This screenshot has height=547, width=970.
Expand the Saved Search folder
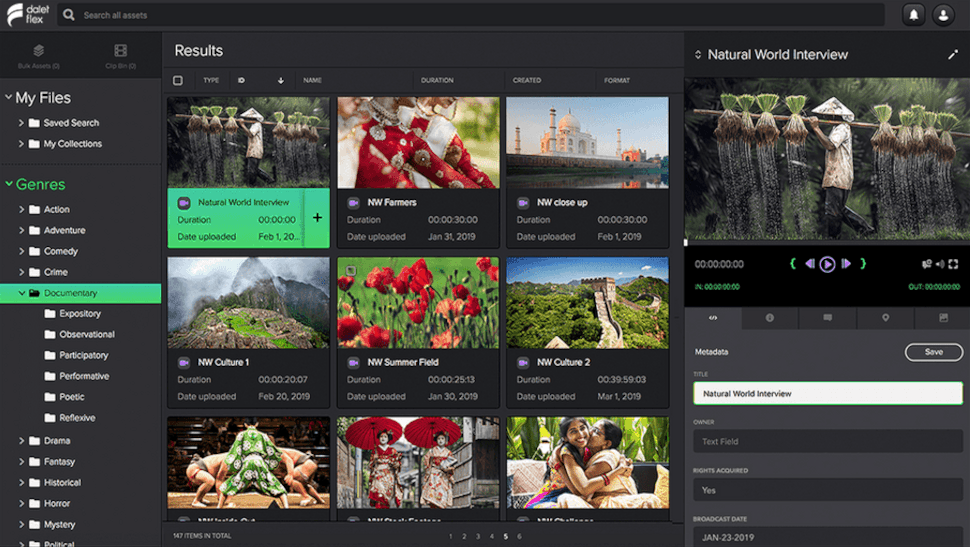(x=22, y=123)
